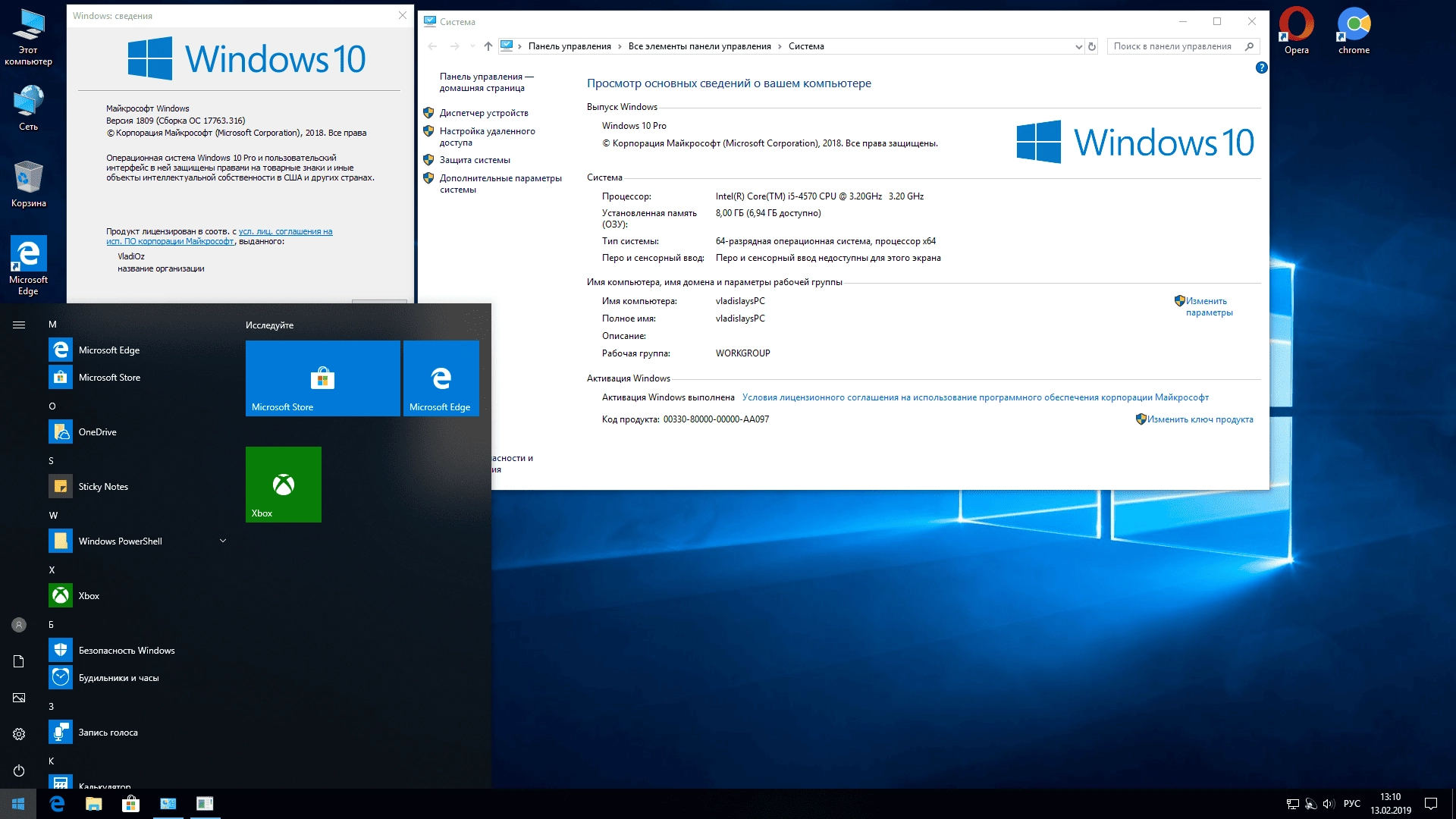Click the Microsoft Edge tile

point(441,378)
